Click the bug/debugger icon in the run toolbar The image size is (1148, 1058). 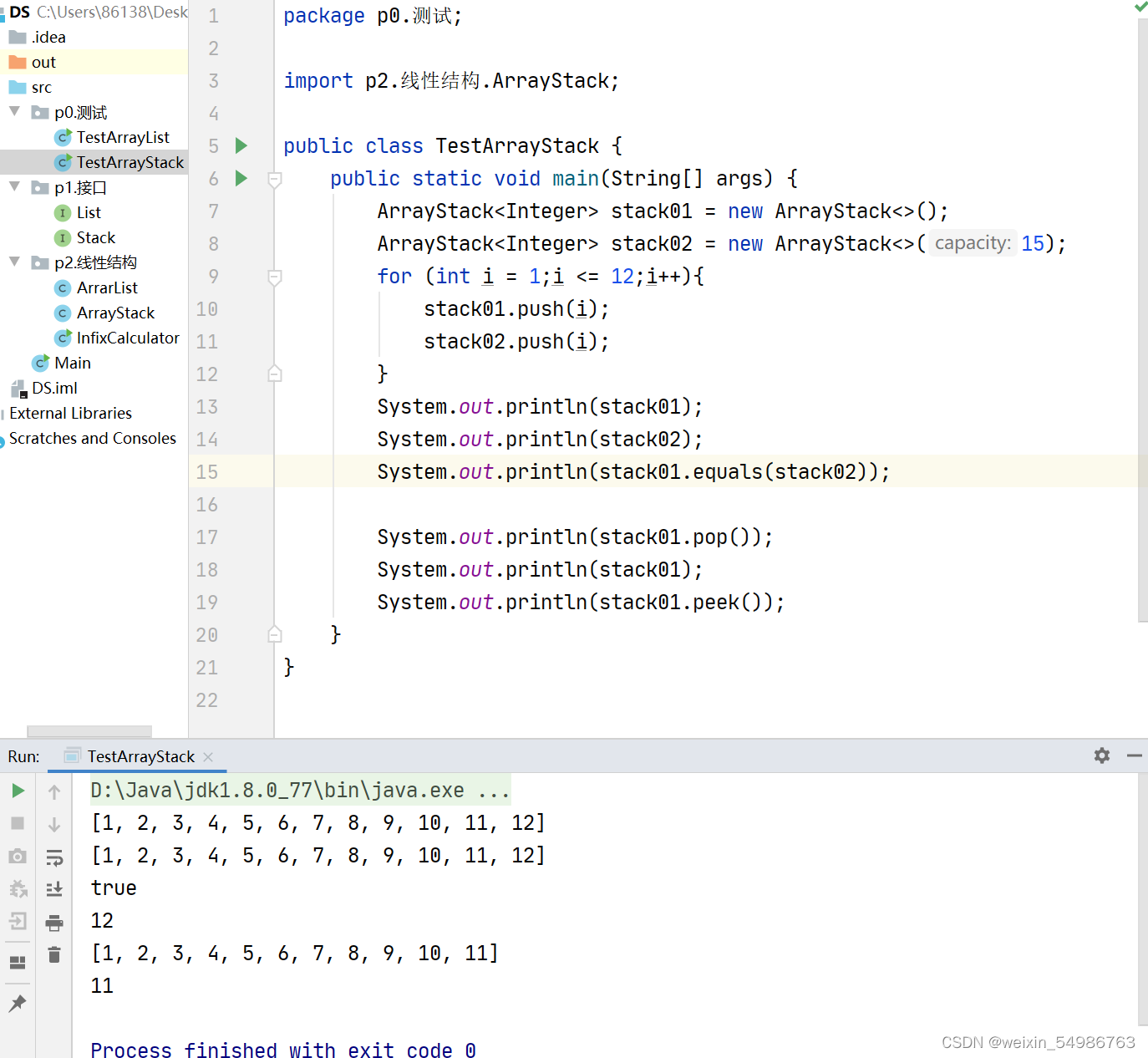(x=18, y=888)
